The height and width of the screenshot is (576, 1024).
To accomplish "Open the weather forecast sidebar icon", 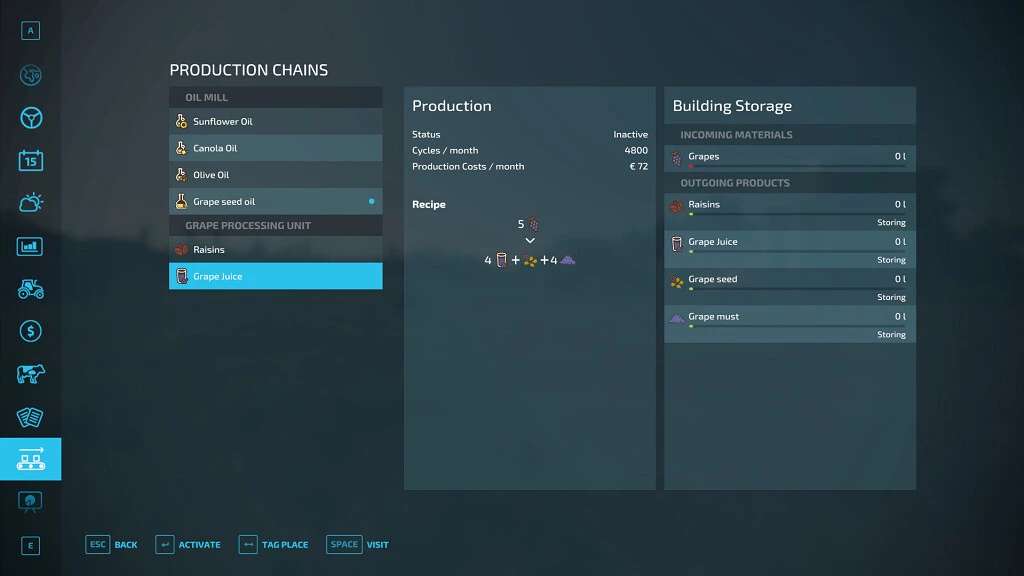I will [x=30, y=203].
